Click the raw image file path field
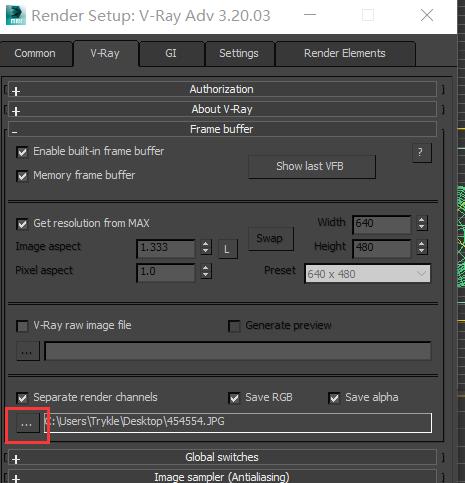Screen dimensions: 465x483 (238, 351)
